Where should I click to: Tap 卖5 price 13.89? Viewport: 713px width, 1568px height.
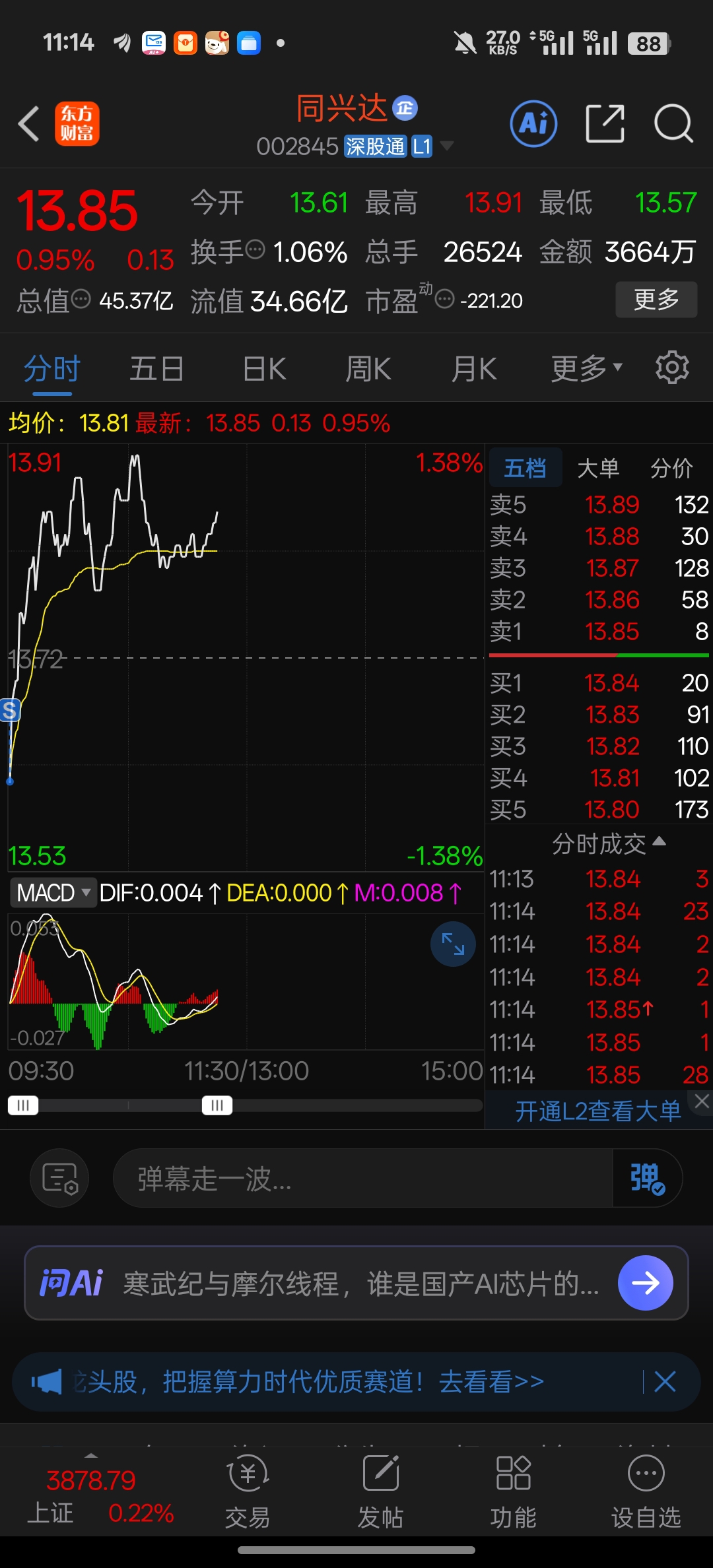(x=612, y=505)
